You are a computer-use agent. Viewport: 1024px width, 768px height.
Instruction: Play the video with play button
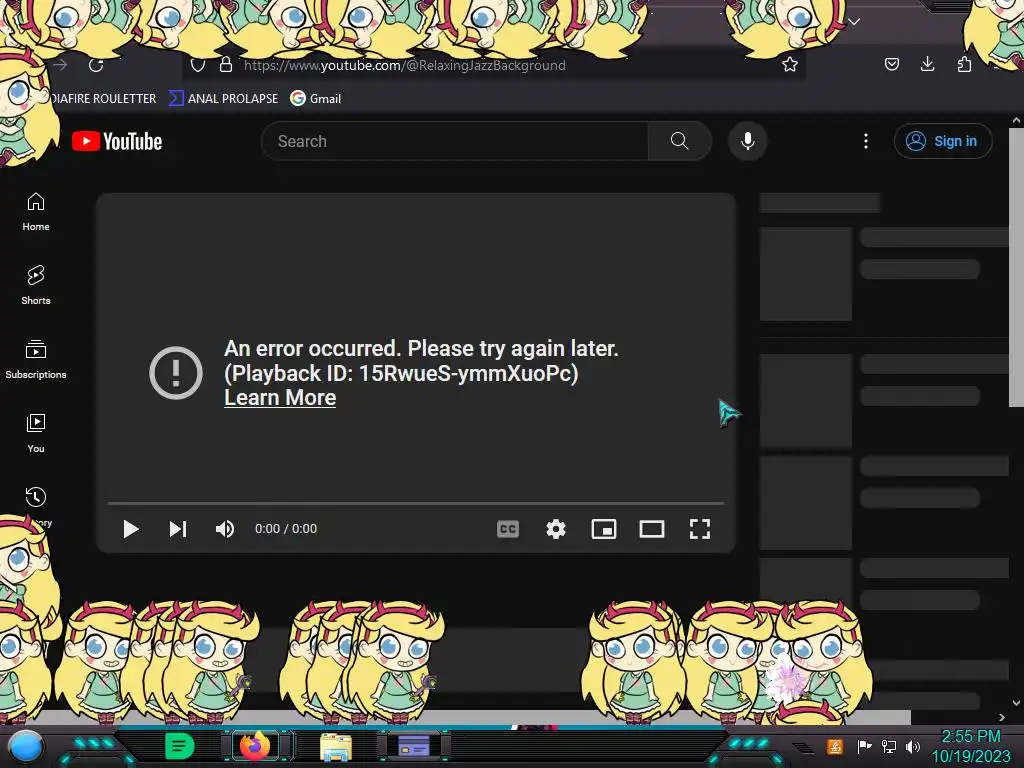pyautogui.click(x=131, y=529)
